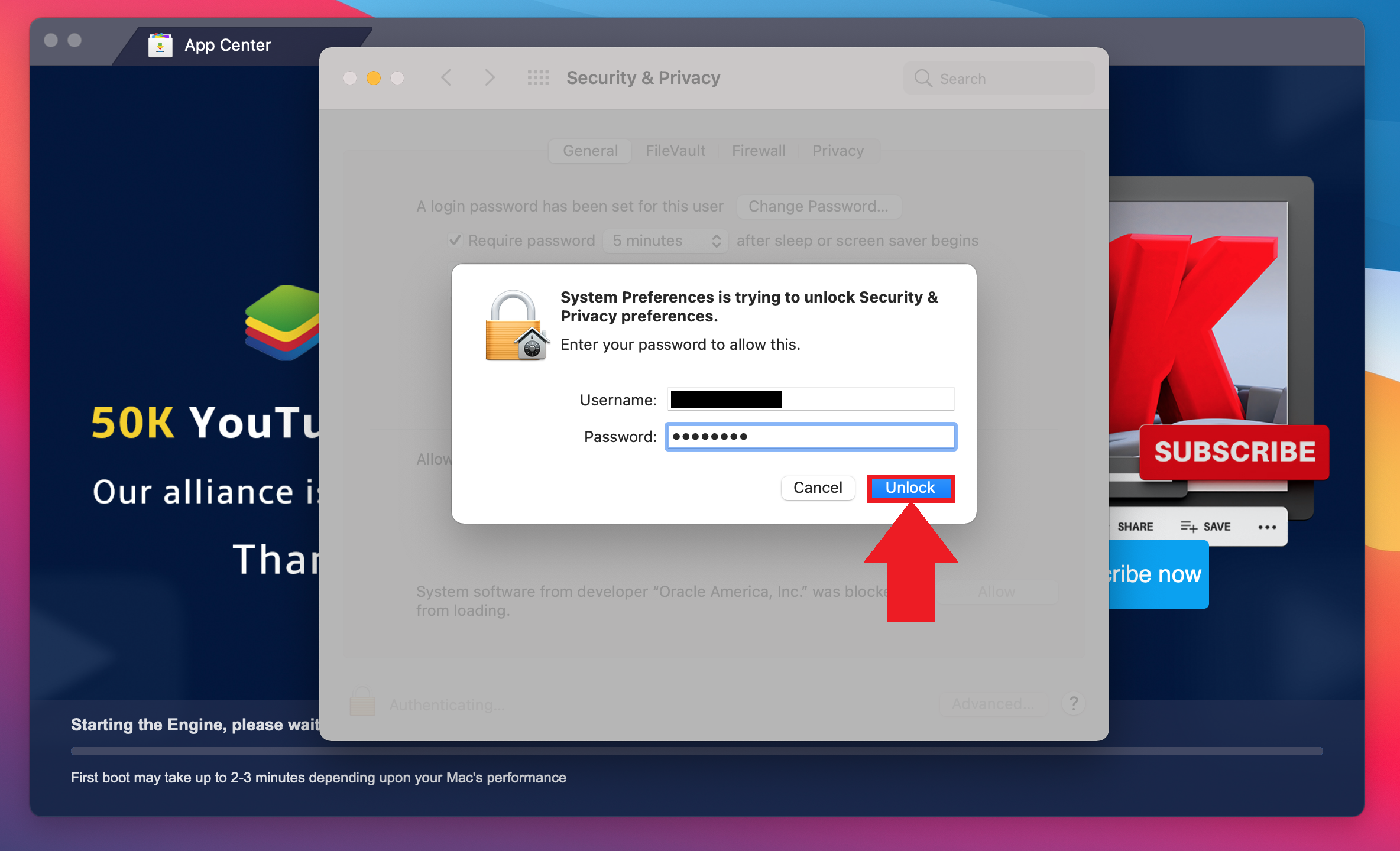
Task: Click the Unlock button to authenticate
Action: click(909, 487)
